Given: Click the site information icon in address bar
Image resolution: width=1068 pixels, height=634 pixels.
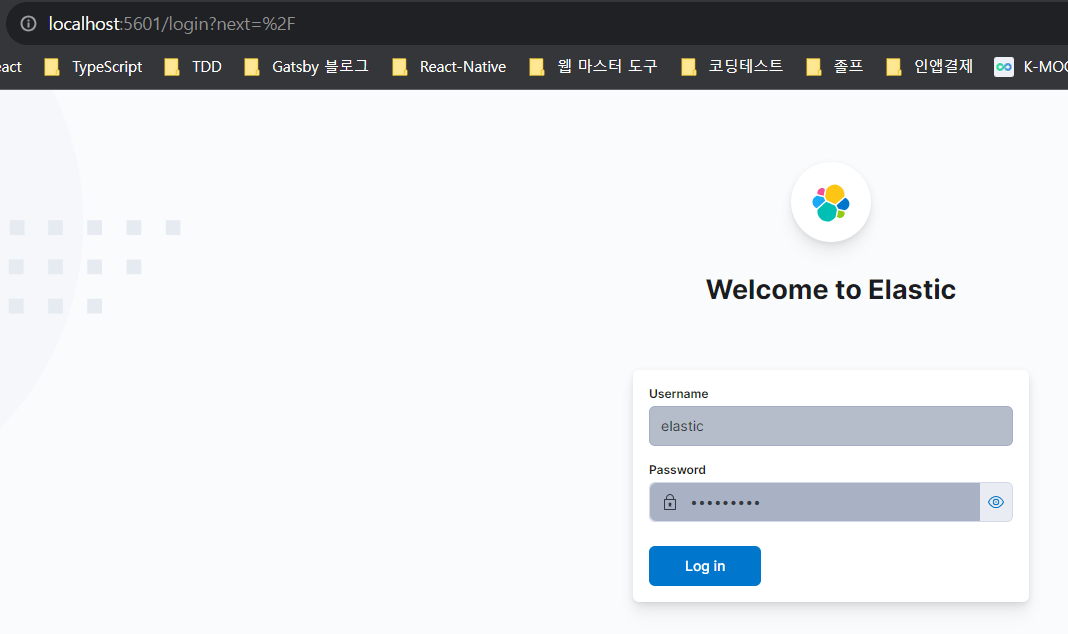Looking at the screenshot, I should [x=28, y=23].
